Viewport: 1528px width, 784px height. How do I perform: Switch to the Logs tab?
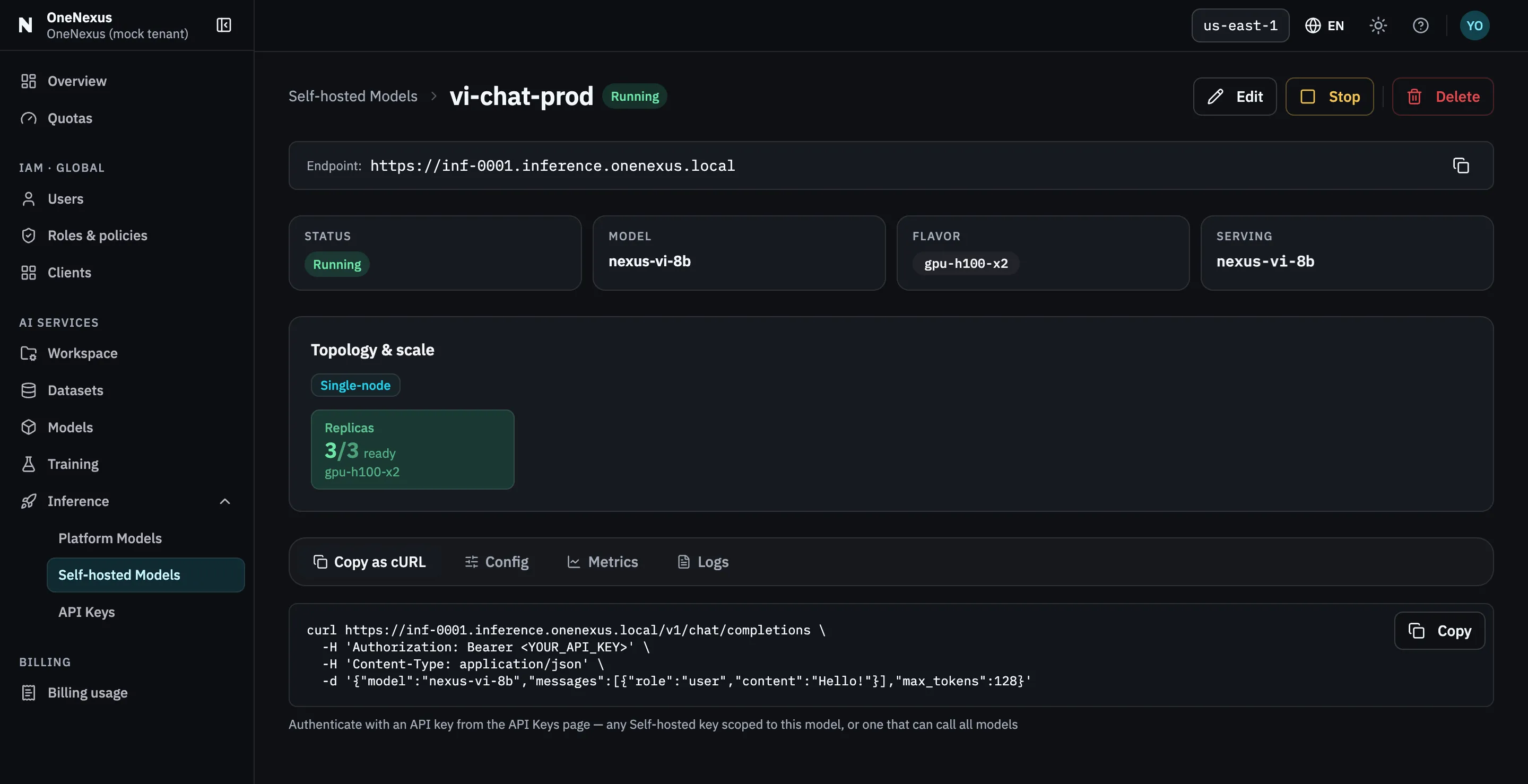point(703,562)
